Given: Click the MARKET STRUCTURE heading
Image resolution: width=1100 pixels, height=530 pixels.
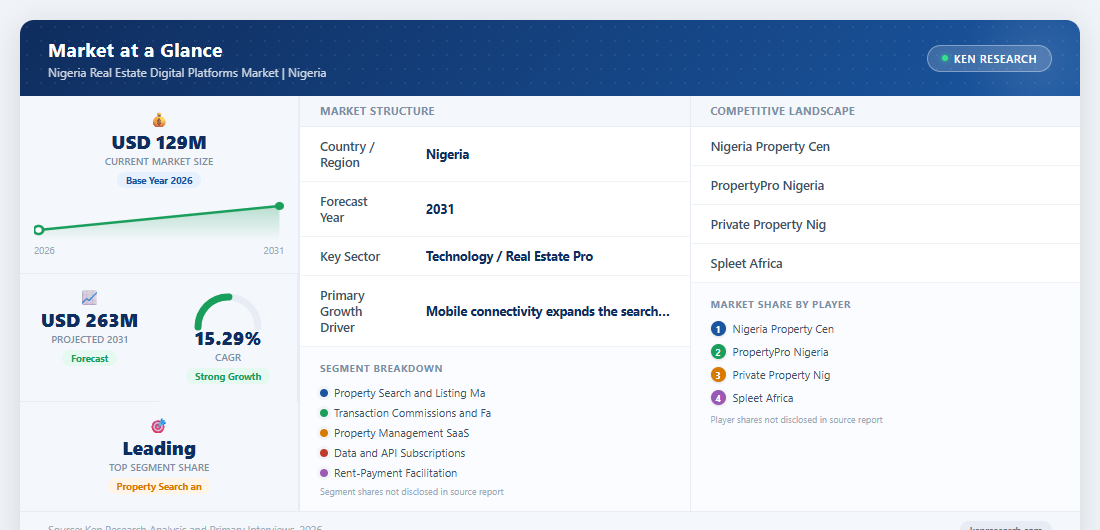Looking at the screenshot, I should coord(377,111).
